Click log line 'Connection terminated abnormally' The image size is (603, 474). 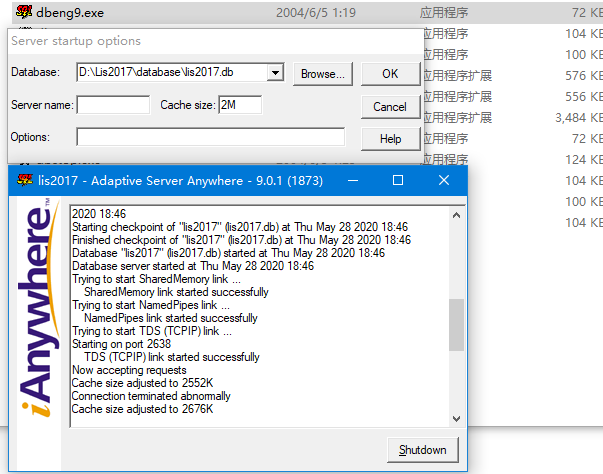[x=151, y=396]
